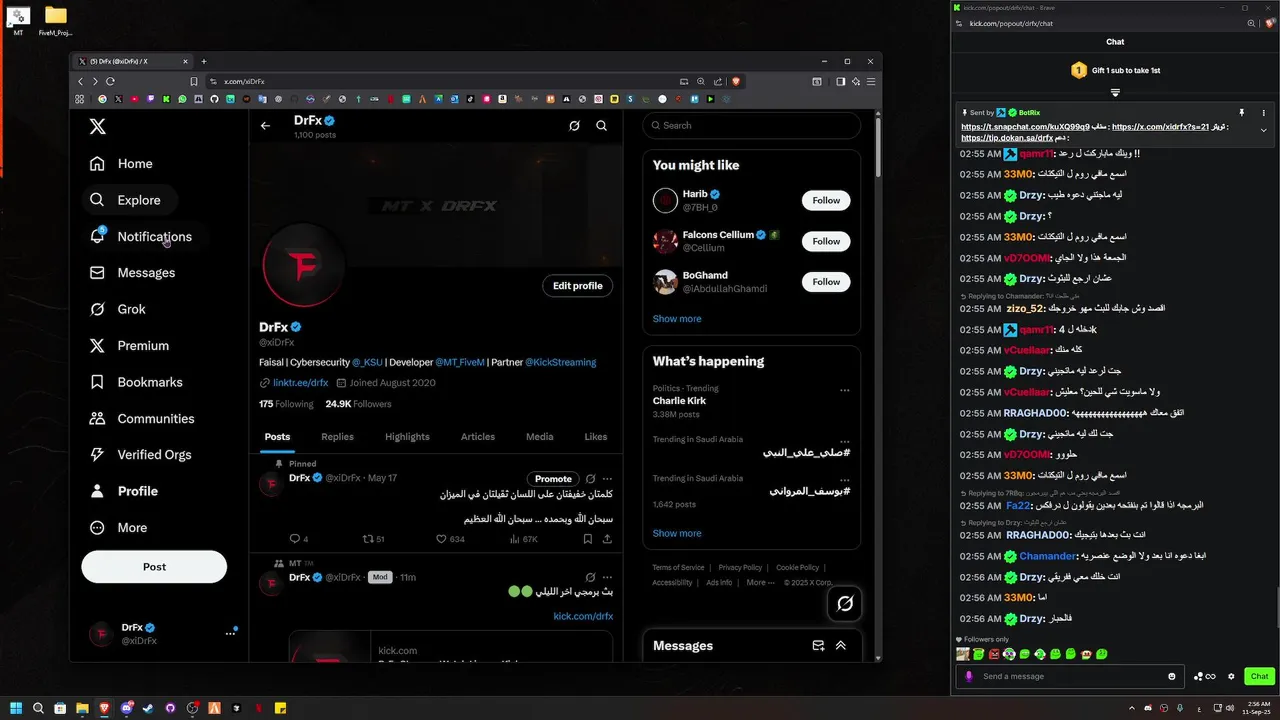This screenshot has width=1280, height=720.
Task: Open more options on the pinned post
Action: 607,479
